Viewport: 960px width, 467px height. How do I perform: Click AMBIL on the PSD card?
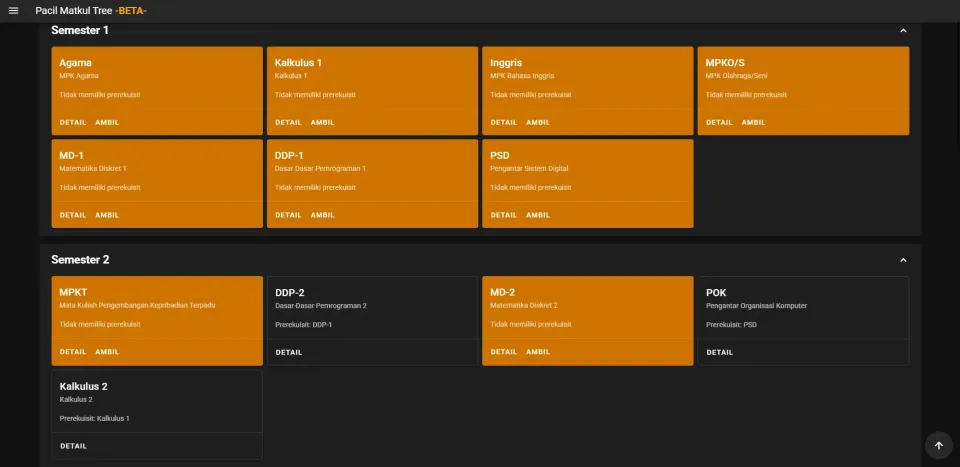[538, 215]
